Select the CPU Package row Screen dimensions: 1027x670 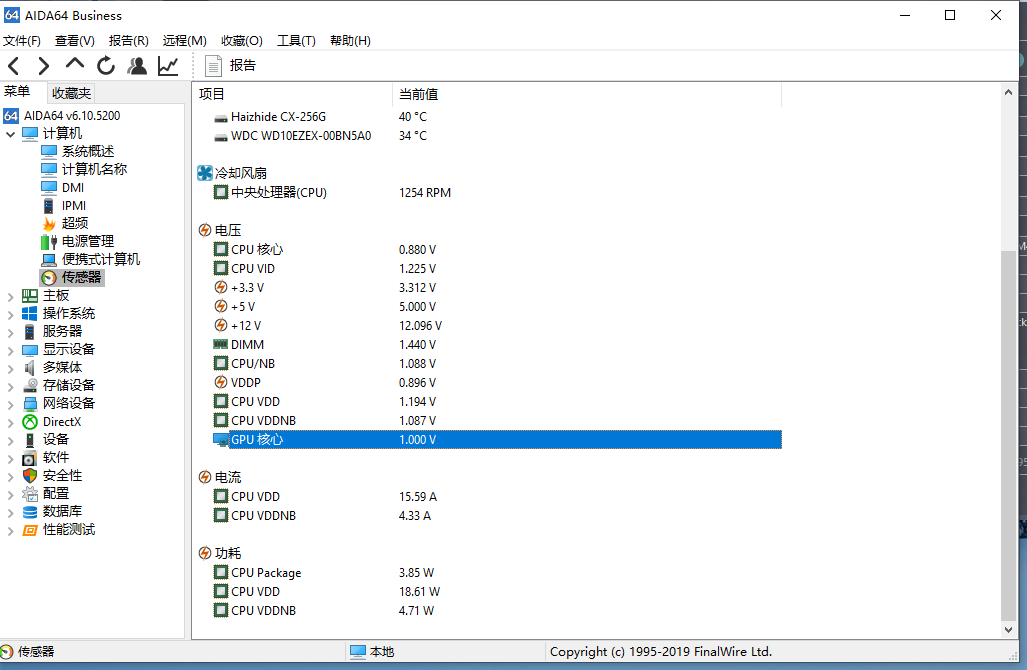tap(497, 572)
